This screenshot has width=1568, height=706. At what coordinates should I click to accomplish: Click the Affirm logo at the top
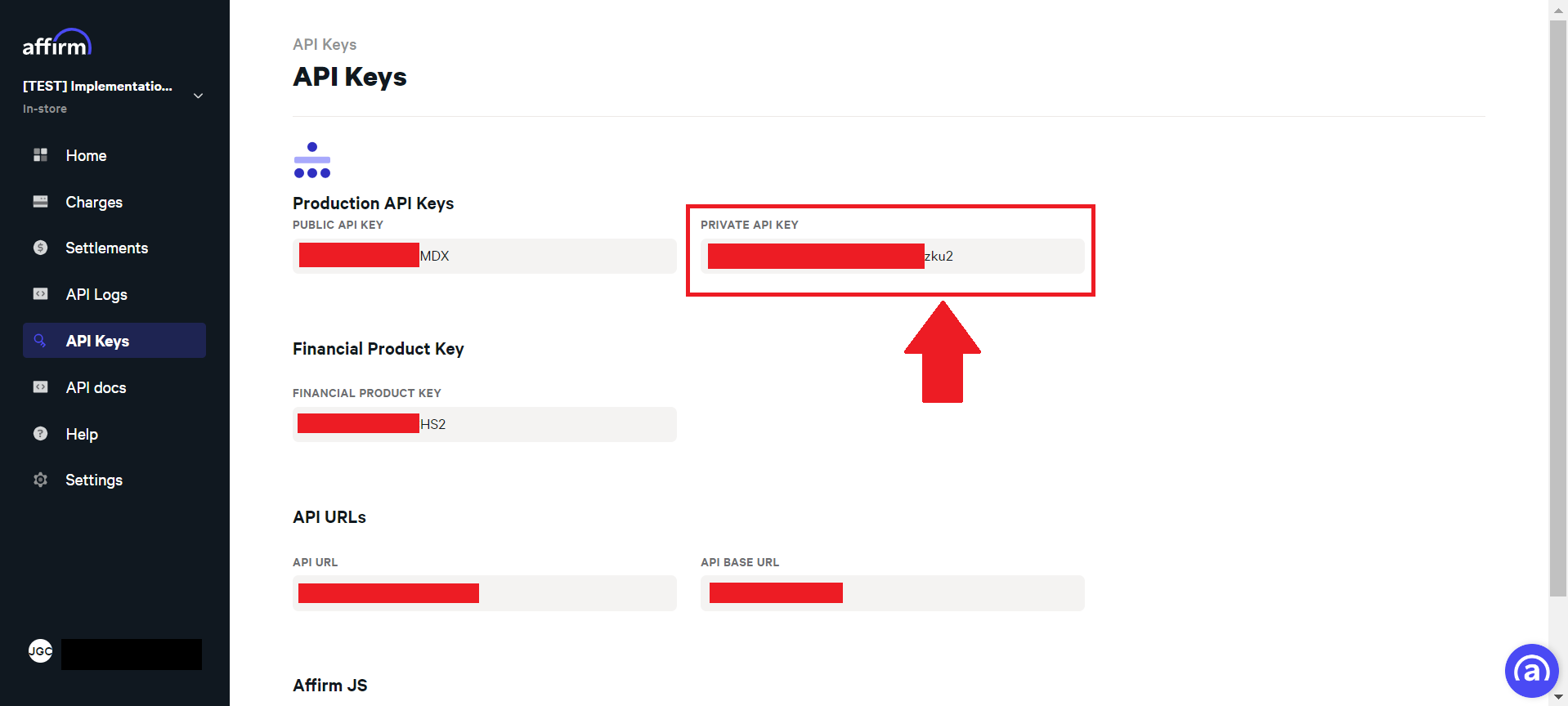click(x=57, y=42)
